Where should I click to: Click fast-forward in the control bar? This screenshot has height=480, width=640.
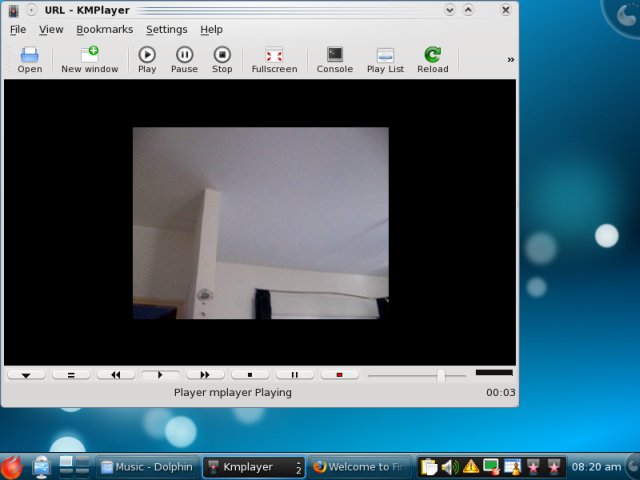coord(205,375)
